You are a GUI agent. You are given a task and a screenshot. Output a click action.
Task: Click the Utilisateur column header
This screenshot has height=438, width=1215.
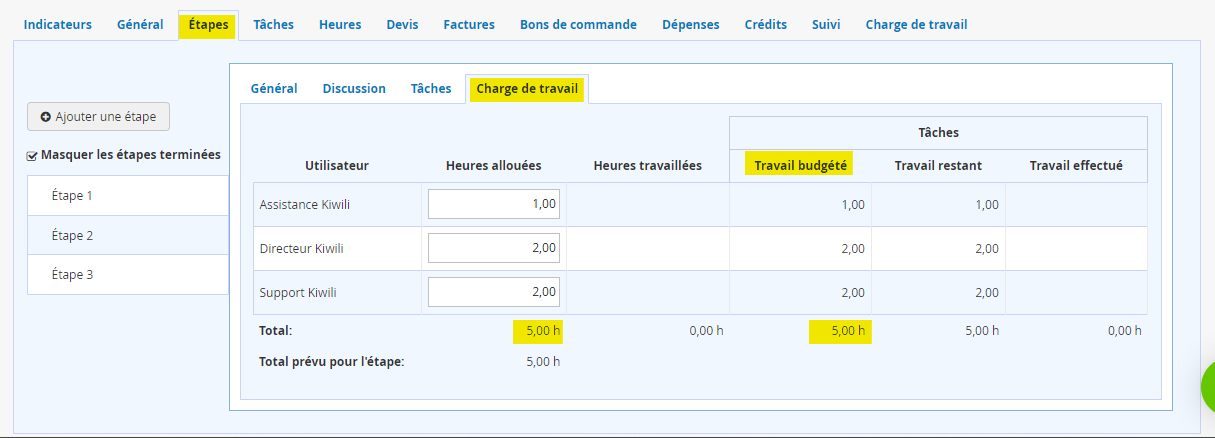(x=337, y=165)
